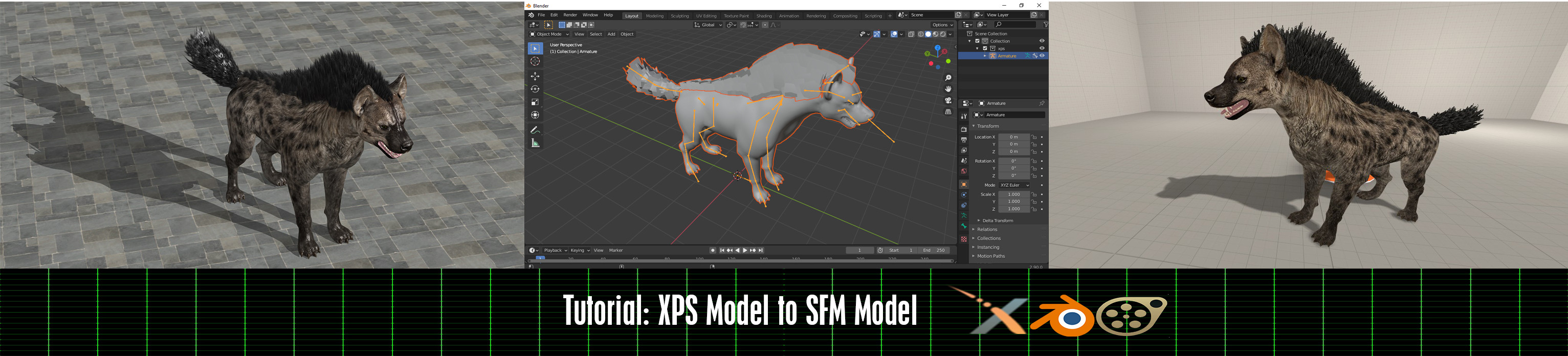Screen dimensions: 1568x356
Task: Open Object properties tab
Action: (963, 184)
